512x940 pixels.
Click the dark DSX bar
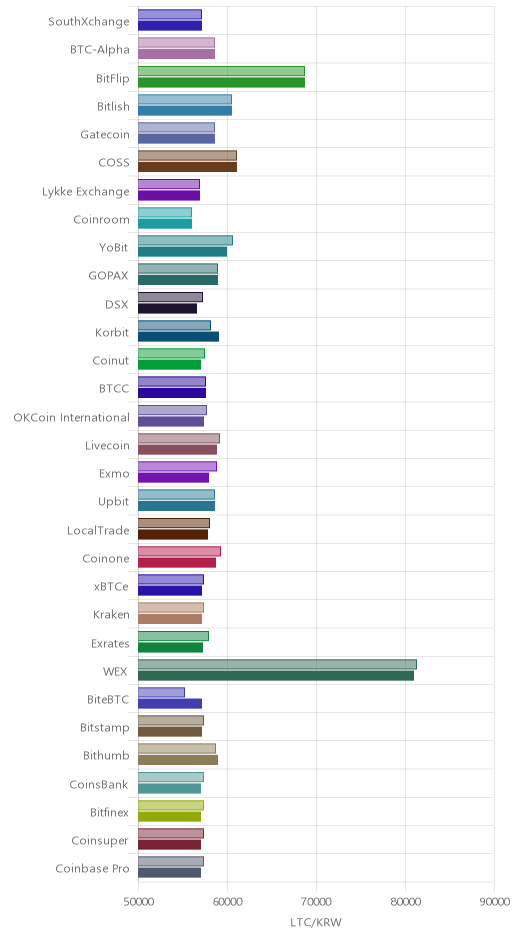point(167,309)
